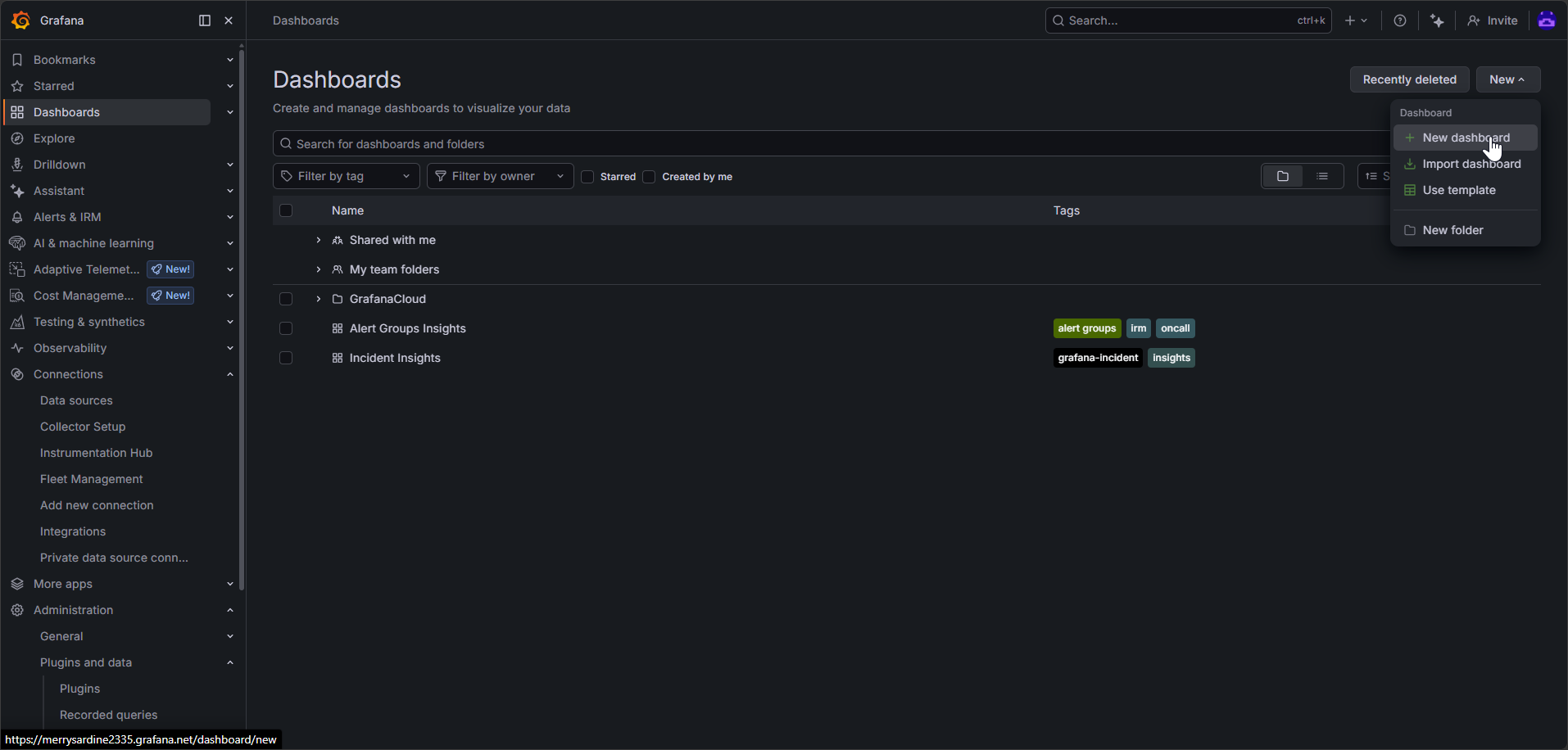Open the user profile avatar

1547,20
